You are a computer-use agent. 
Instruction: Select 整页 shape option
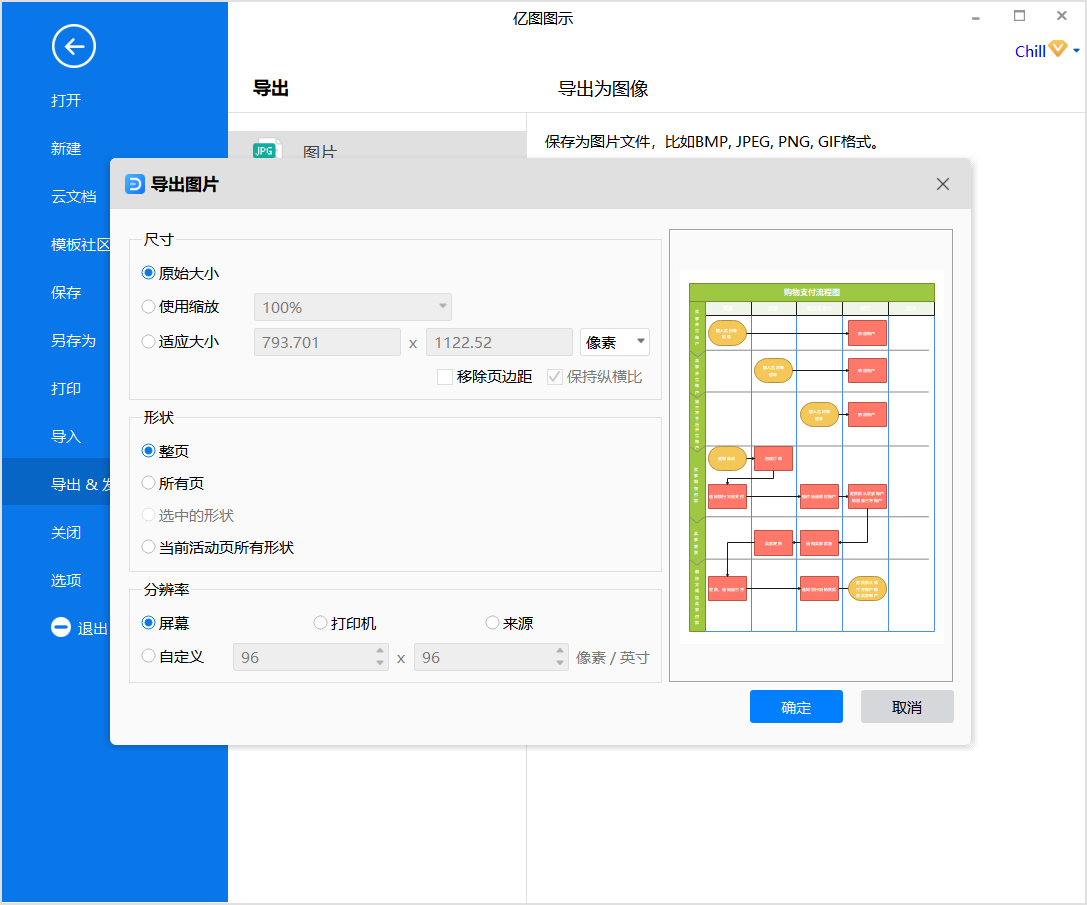[148, 451]
